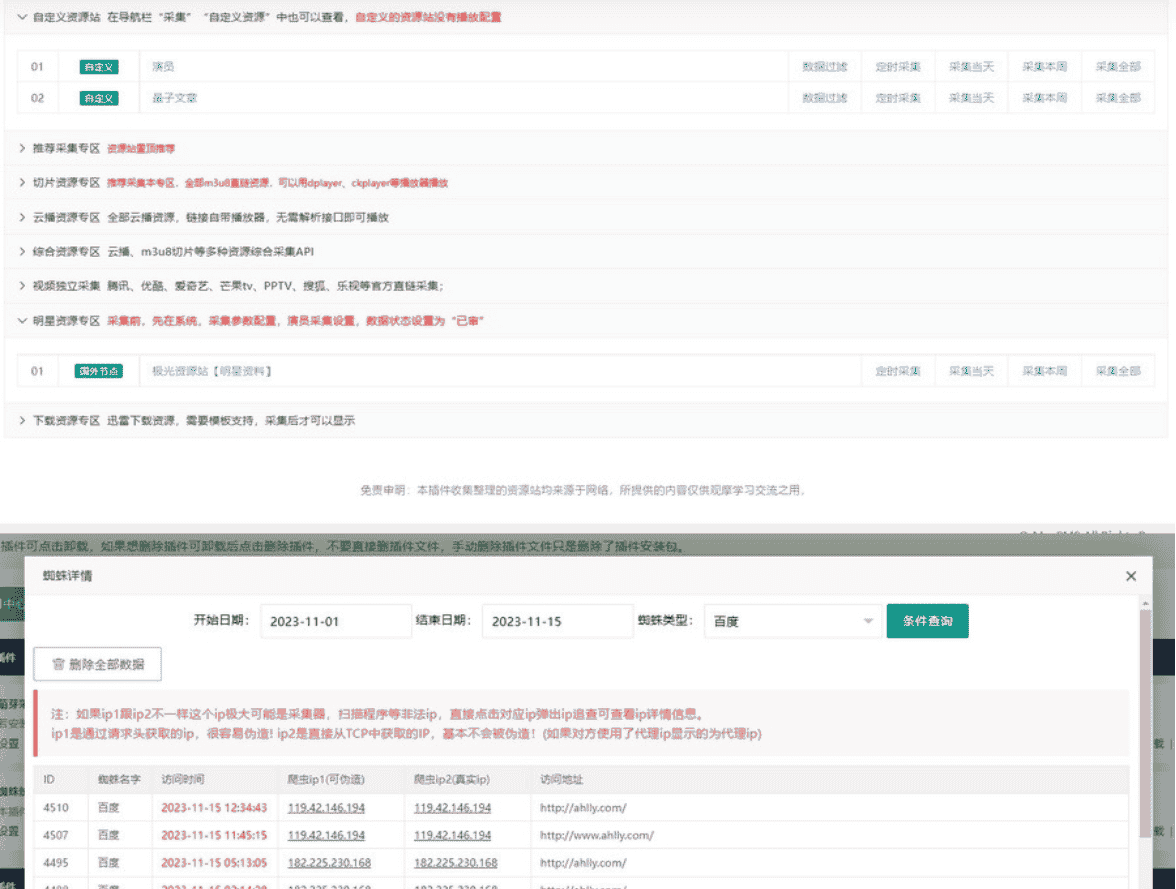Click 数据过滤 for the 演员 row

pos(824,67)
